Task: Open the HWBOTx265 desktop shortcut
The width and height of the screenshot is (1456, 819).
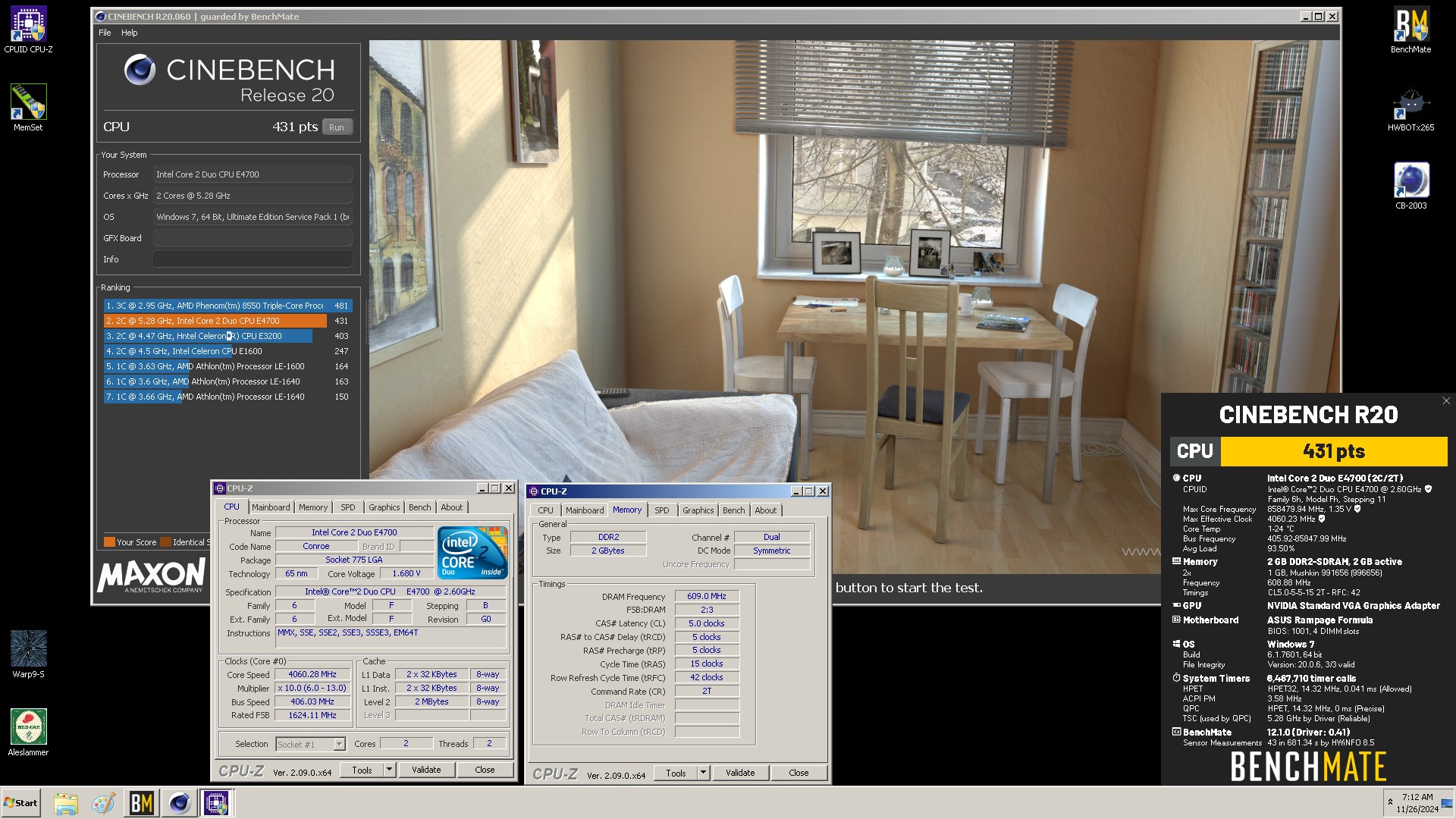Action: (1410, 108)
